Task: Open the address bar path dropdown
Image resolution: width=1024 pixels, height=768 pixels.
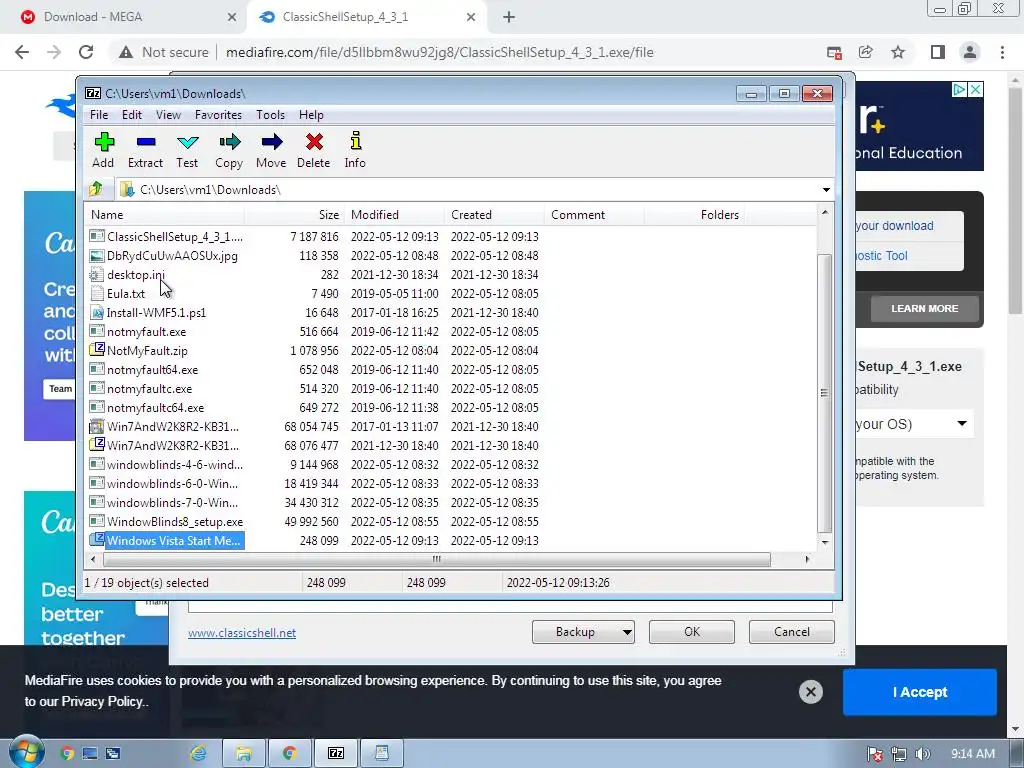Action: pyautogui.click(x=826, y=190)
